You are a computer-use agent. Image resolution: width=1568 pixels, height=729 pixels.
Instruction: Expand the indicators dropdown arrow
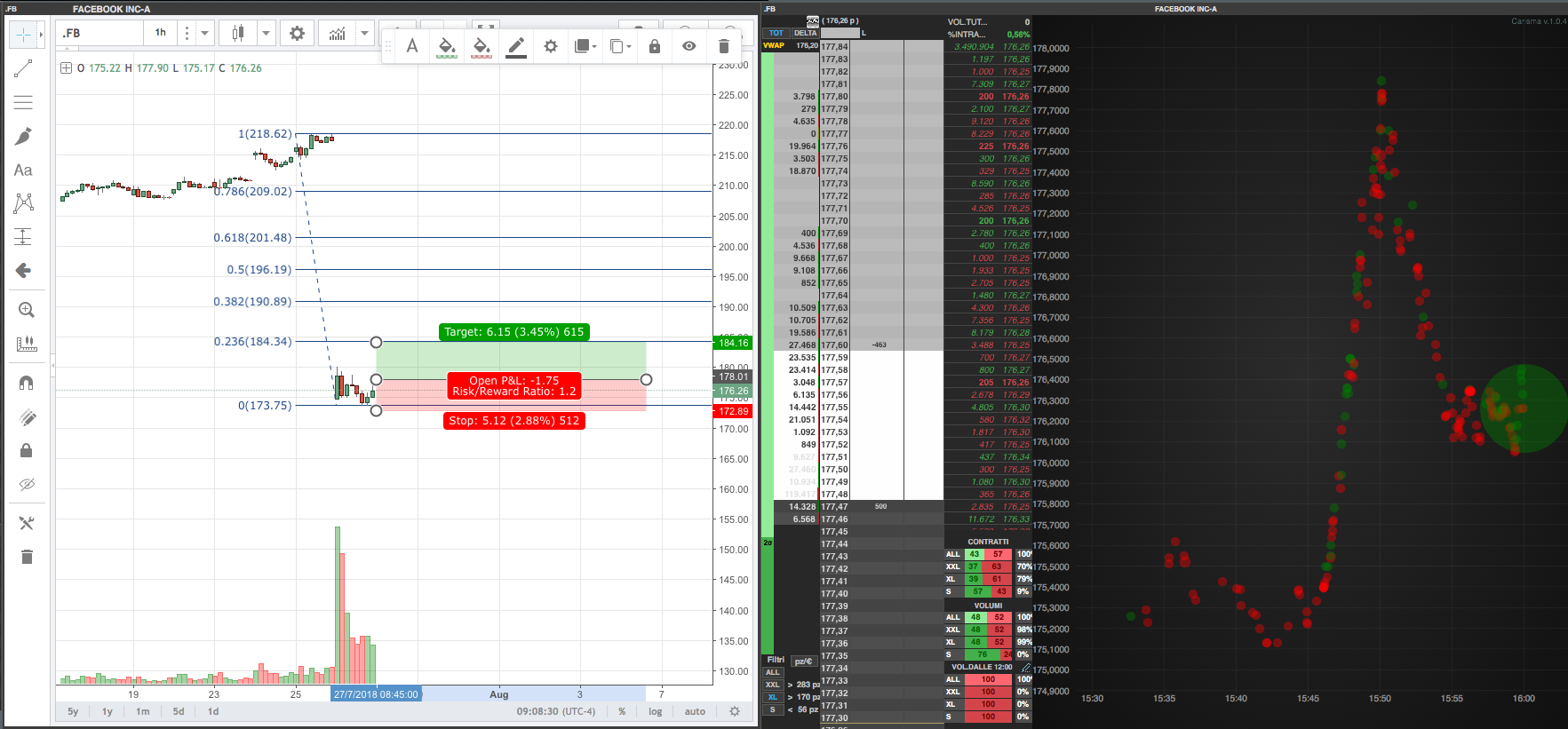tap(364, 33)
